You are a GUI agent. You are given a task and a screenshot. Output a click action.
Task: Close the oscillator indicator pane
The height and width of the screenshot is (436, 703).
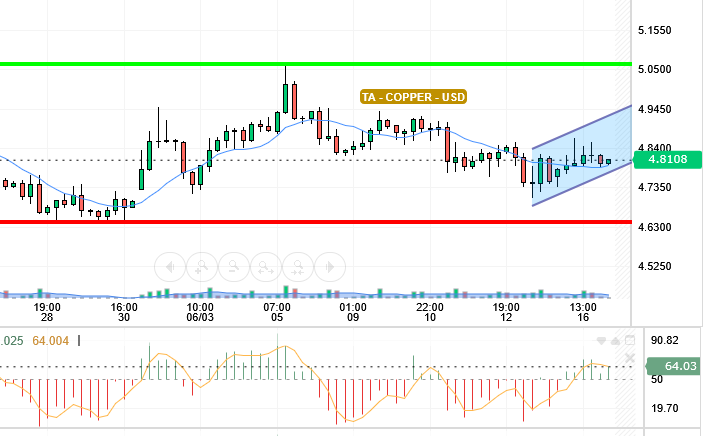[630, 358]
